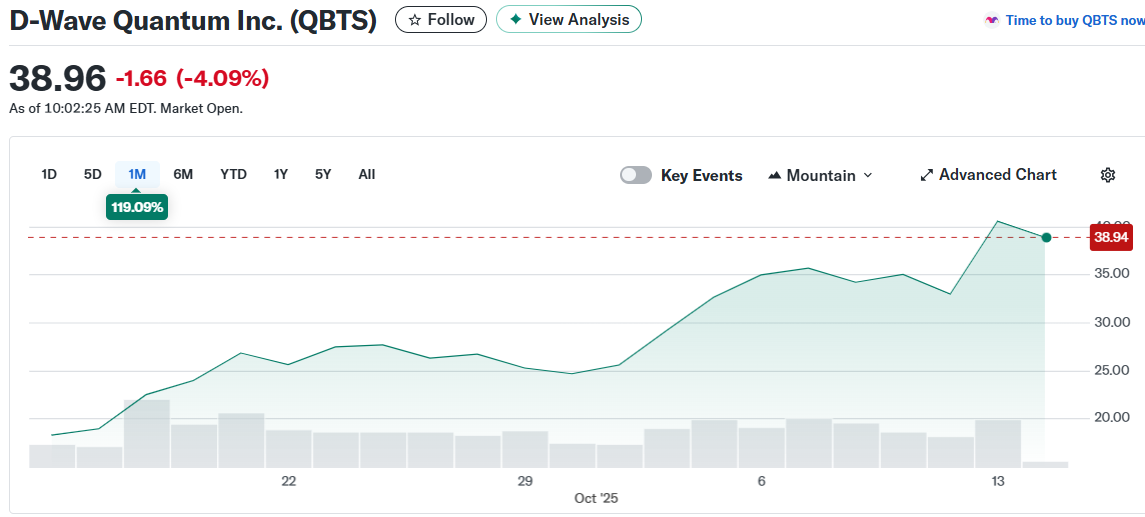Follow the QBTS stock
Image resolution: width=1145 pixels, height=517 pixels.
(x=441, y=20)
